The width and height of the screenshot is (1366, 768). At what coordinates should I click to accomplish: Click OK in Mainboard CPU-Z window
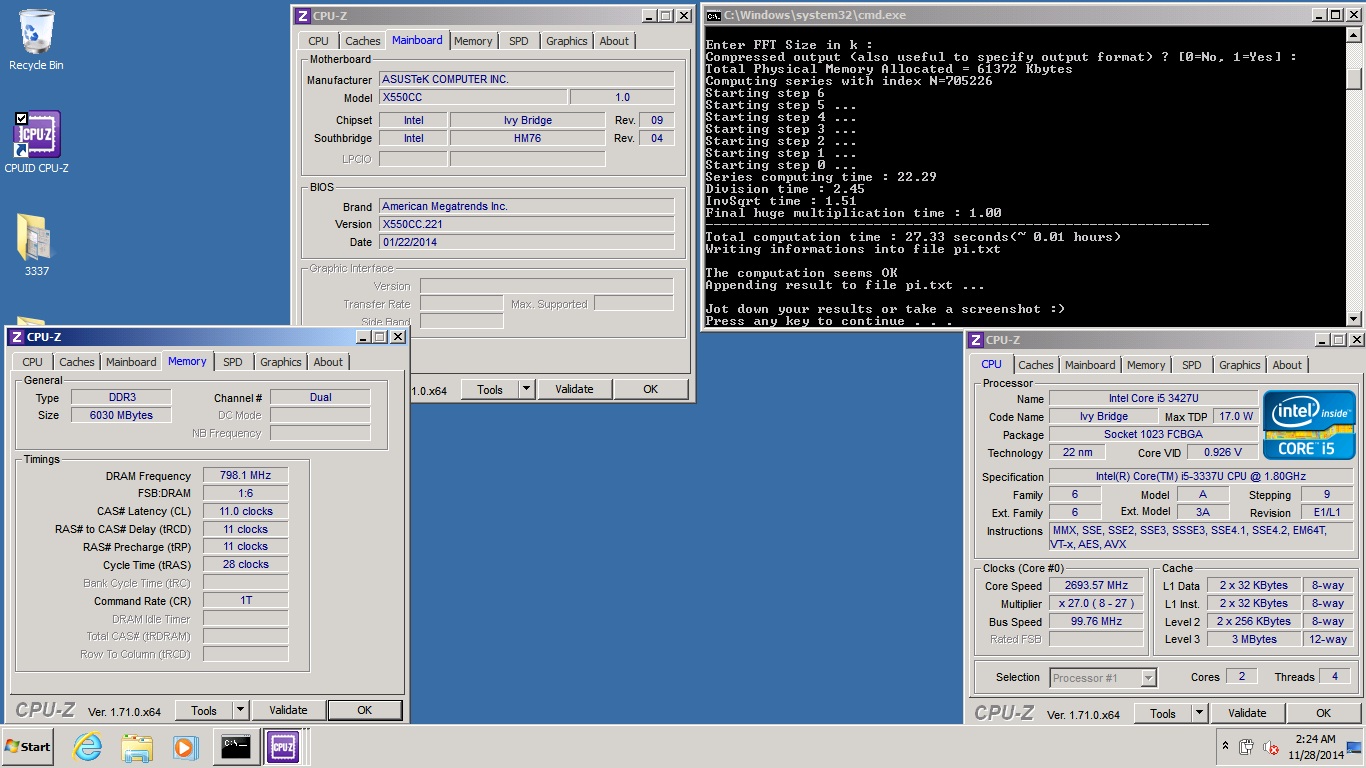click(650, 389)
